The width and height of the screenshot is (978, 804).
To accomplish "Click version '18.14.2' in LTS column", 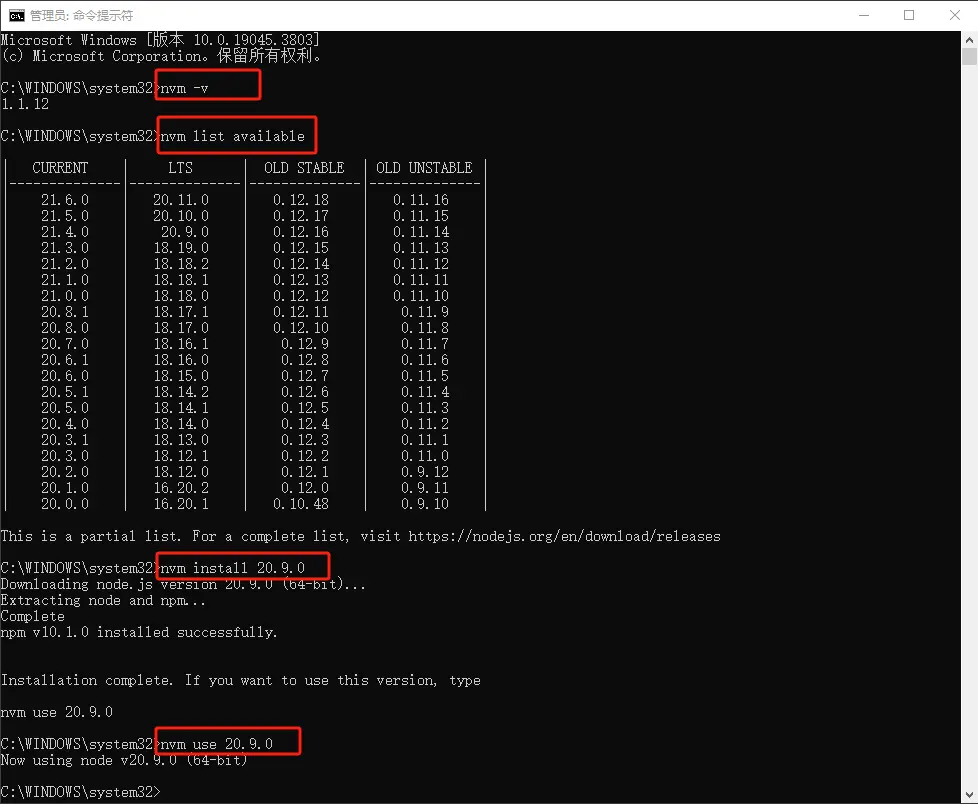I will pos(181,392).
